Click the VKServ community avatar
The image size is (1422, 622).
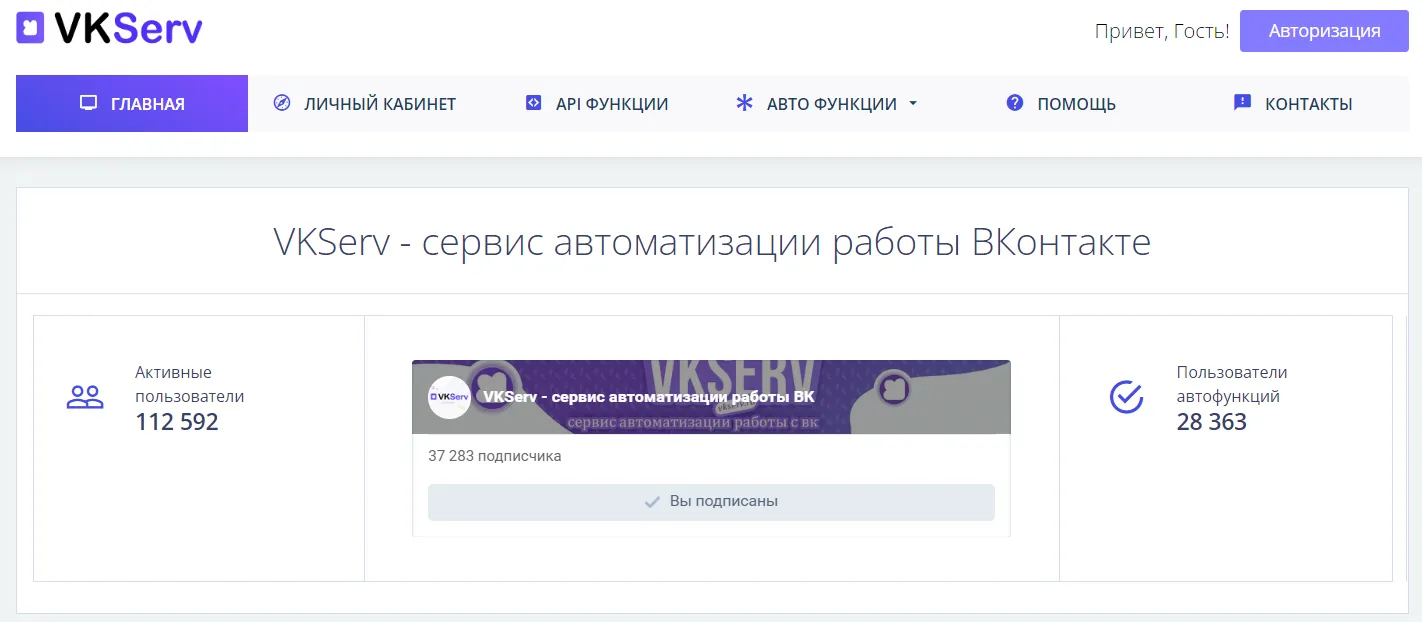click(450, 397)
